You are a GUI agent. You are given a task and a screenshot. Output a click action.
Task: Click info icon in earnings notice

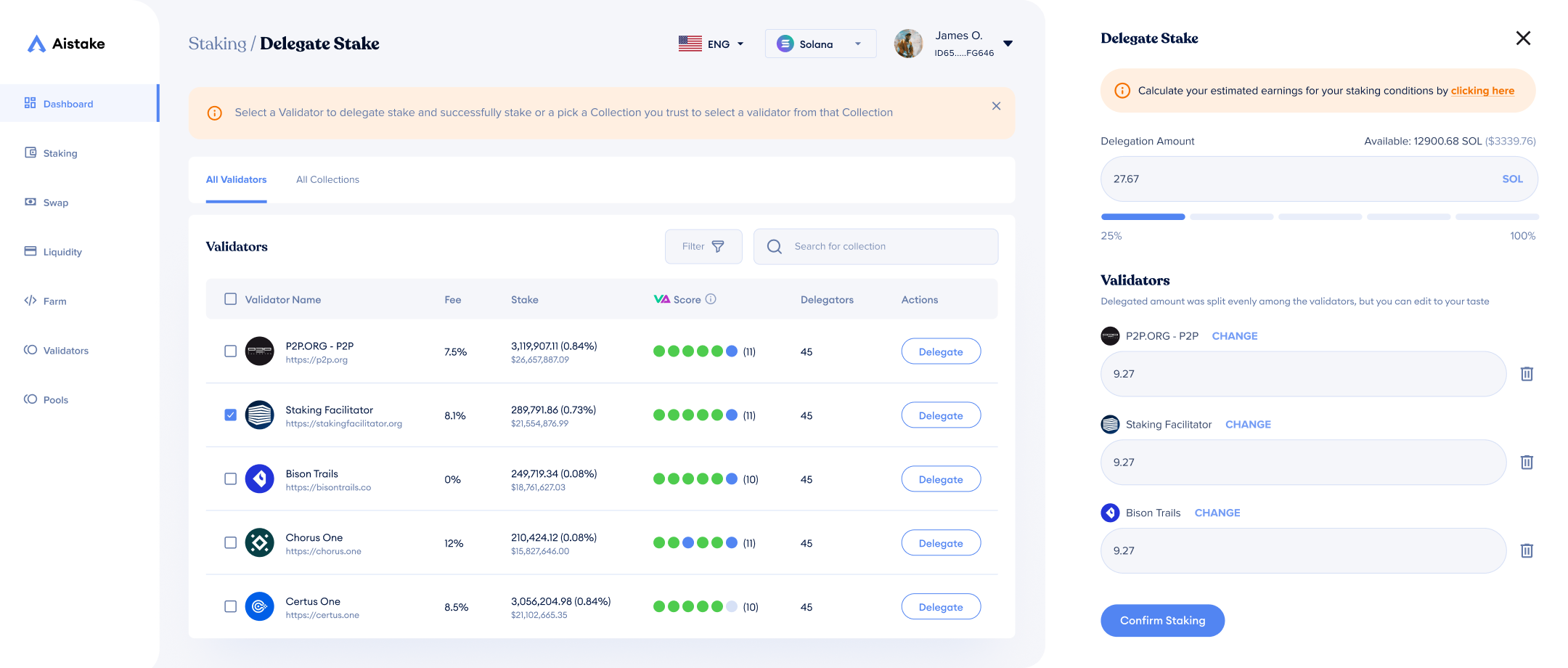1122,91
